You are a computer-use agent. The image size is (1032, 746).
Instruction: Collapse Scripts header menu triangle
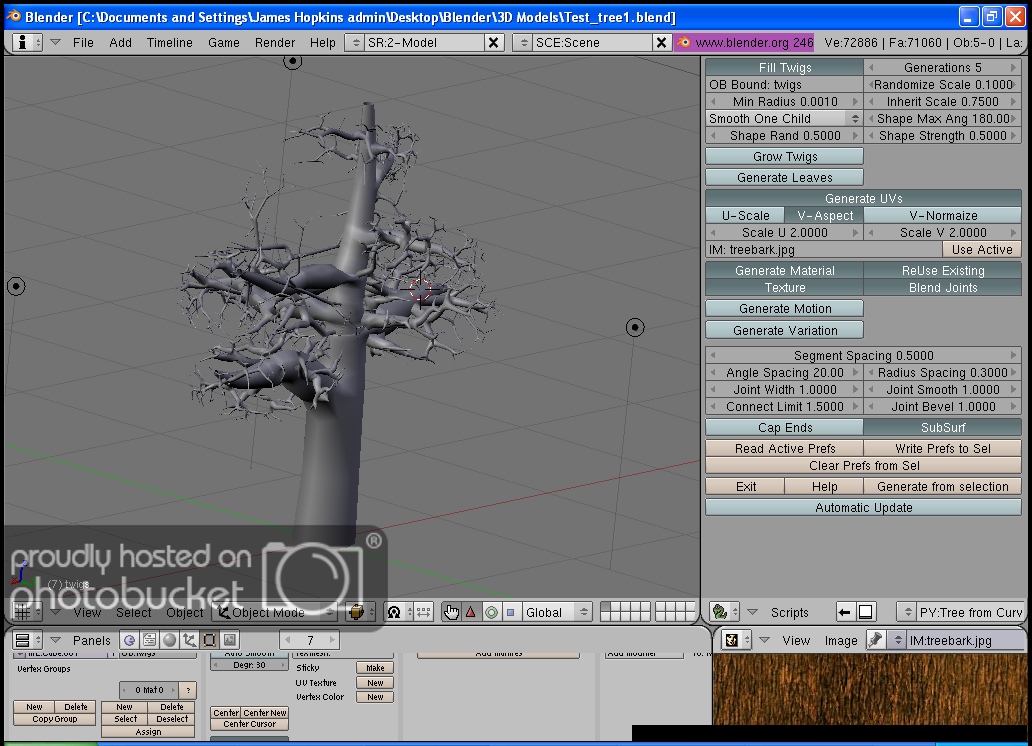click(x=752, y=612)
